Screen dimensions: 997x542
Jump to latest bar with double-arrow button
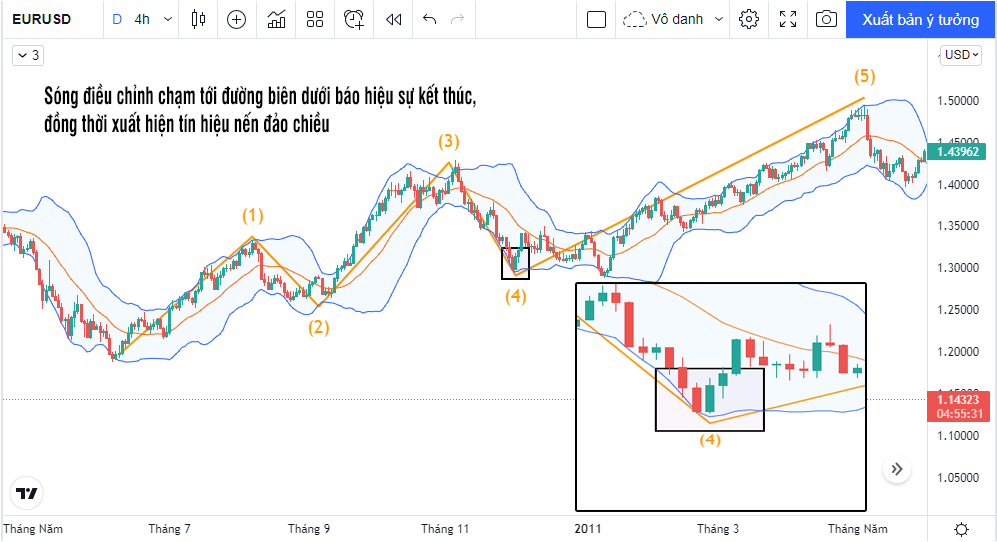[x=897, y=469]
